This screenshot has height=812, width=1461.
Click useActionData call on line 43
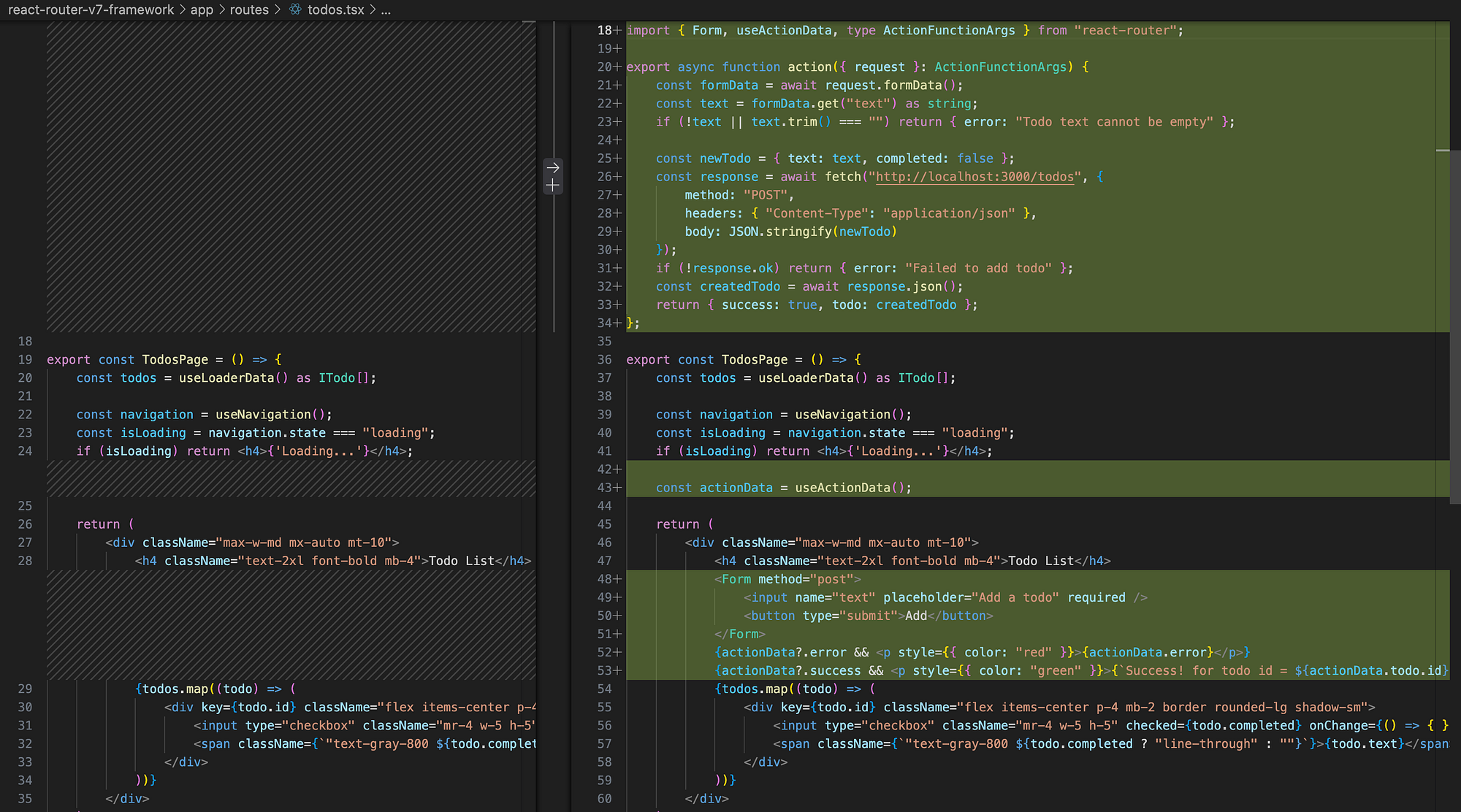click(x=842, y=488)
